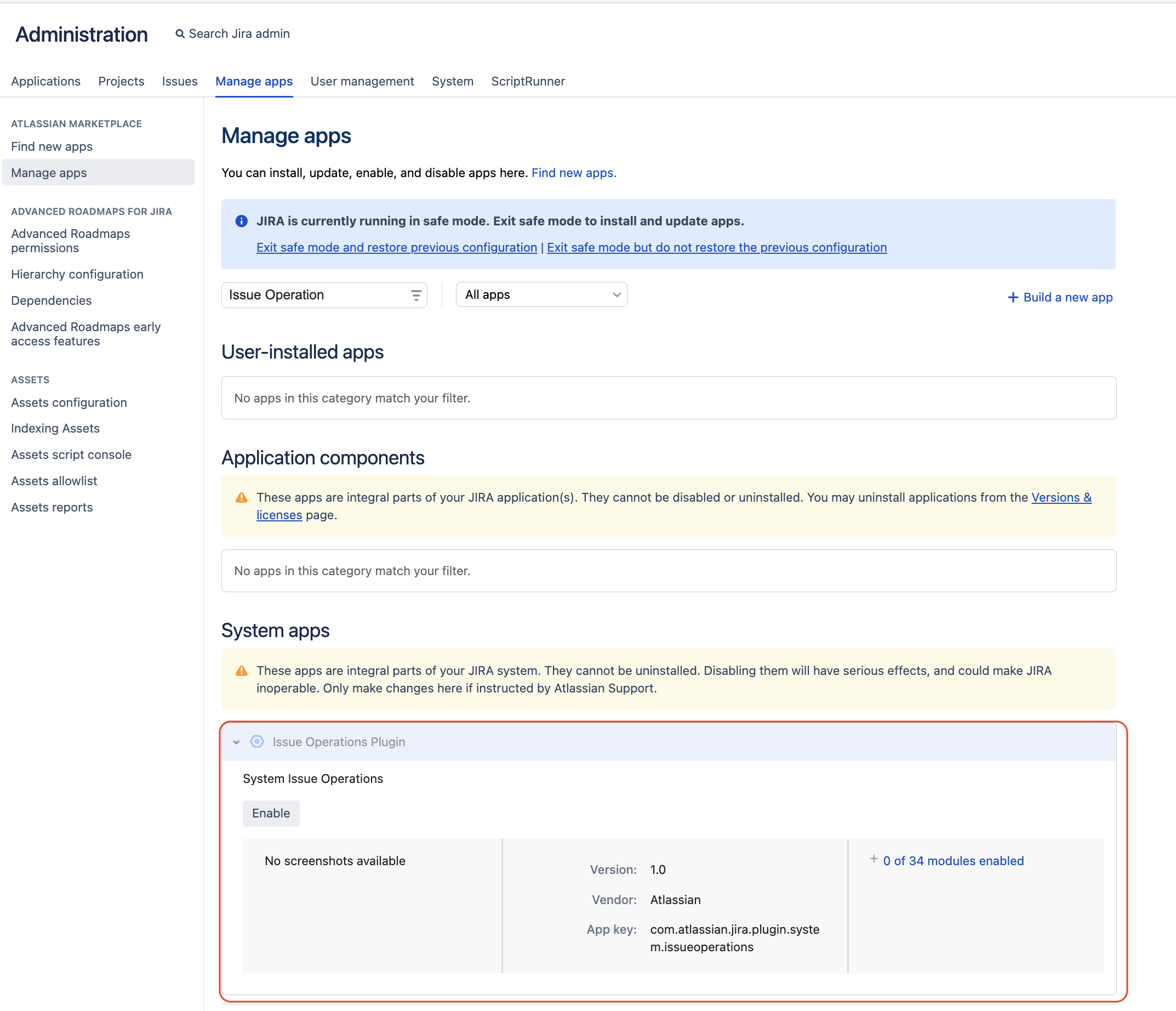Go to the User management tab
Image resolution: width=1176 pixels, height=1011 pixels.
(x=362, y=81)
